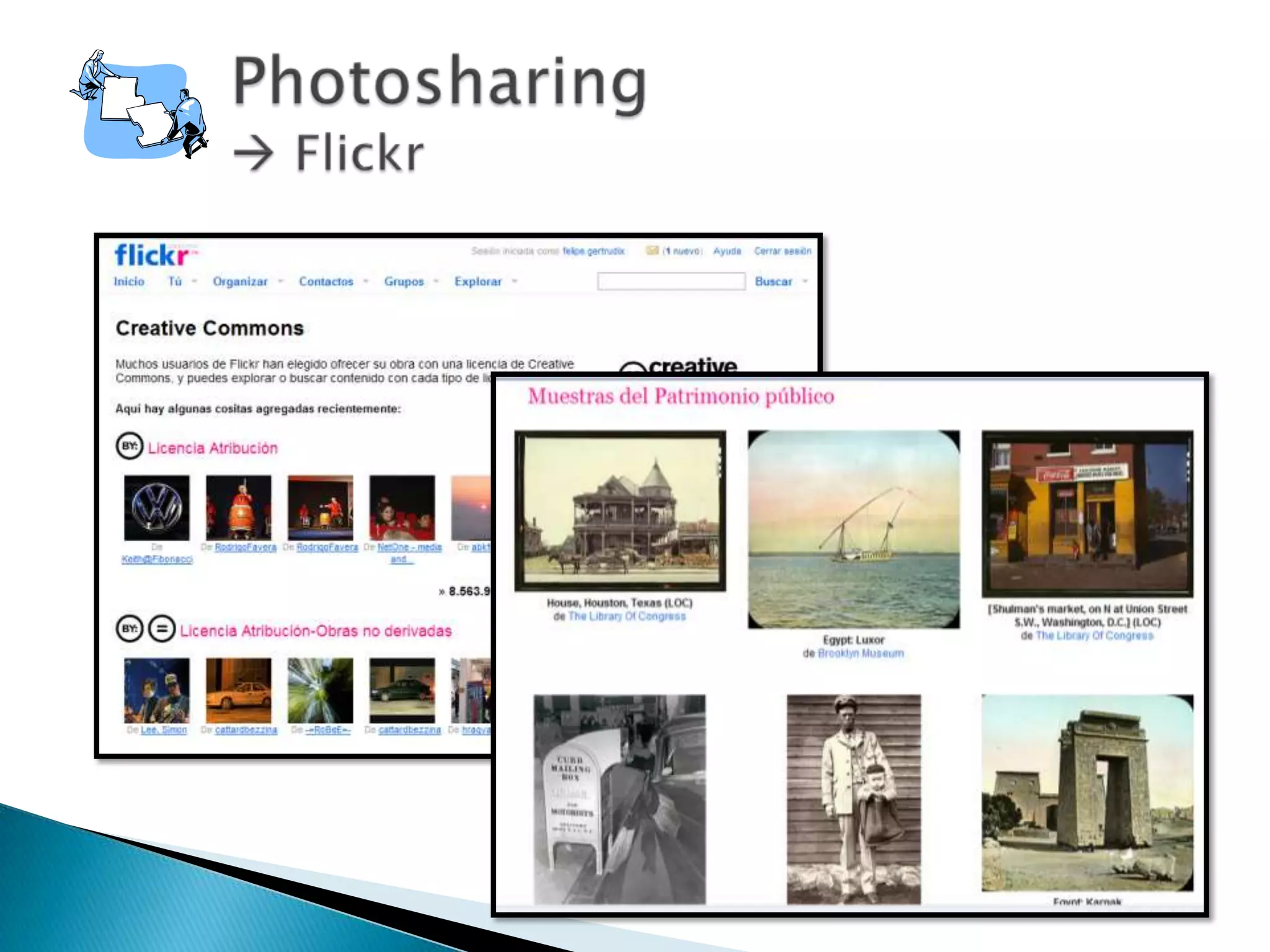This screenshot has height=952, width=1270.
Task: Click the no-derivatives equals sign icon
Action: point(162,628)
